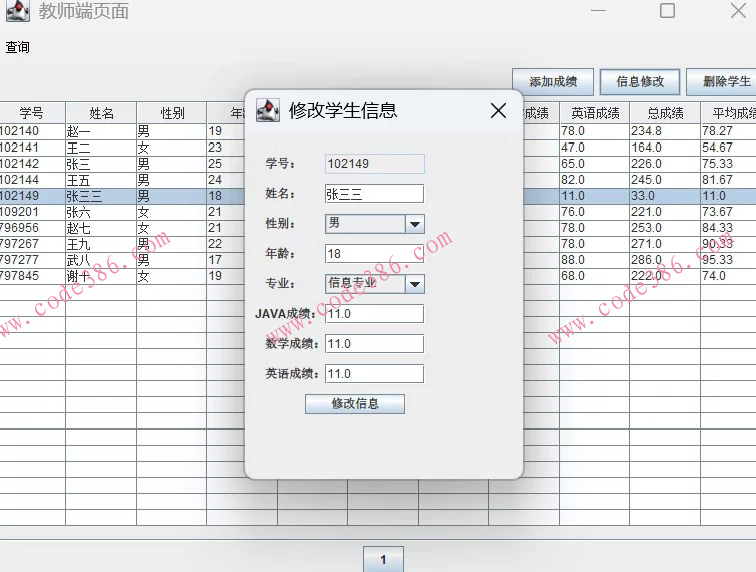Click average score cell 81.67
Image resolution: width=756 pixels, height=572 pixels.
[729, 180]
